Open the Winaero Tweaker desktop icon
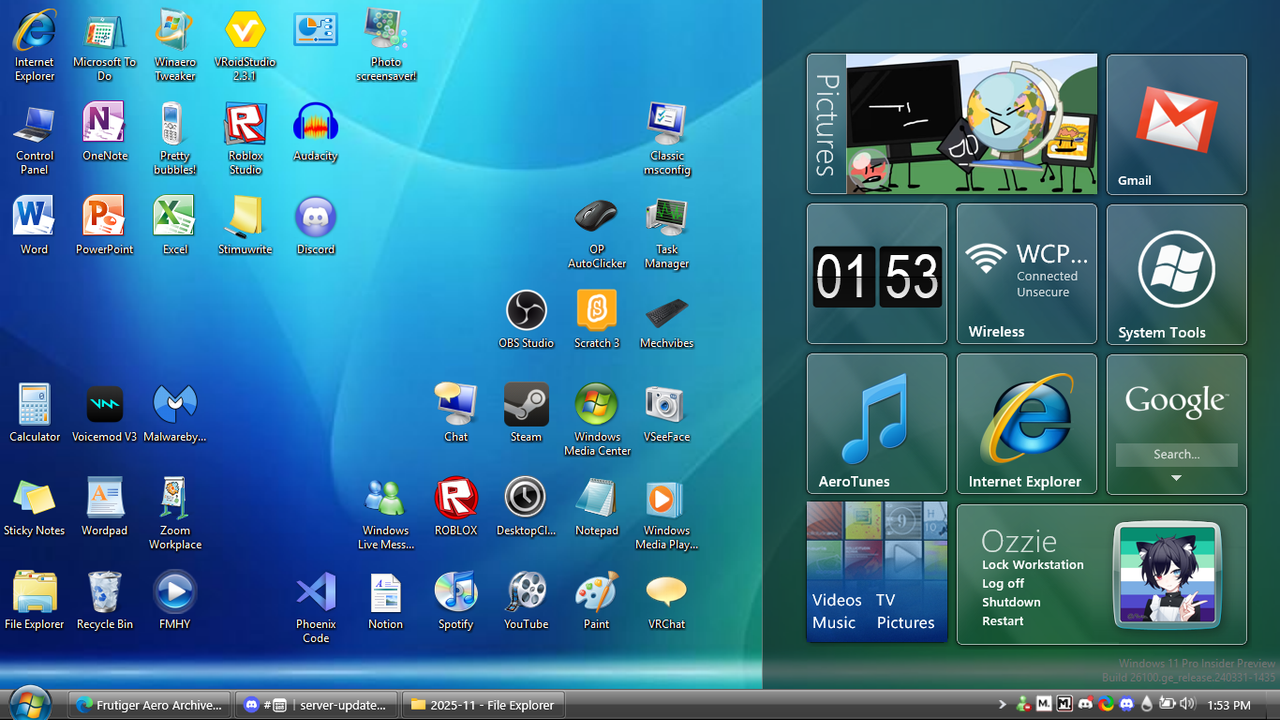Image resolution: width=1280 pixels, height=720 pixels. click(175, 45)
